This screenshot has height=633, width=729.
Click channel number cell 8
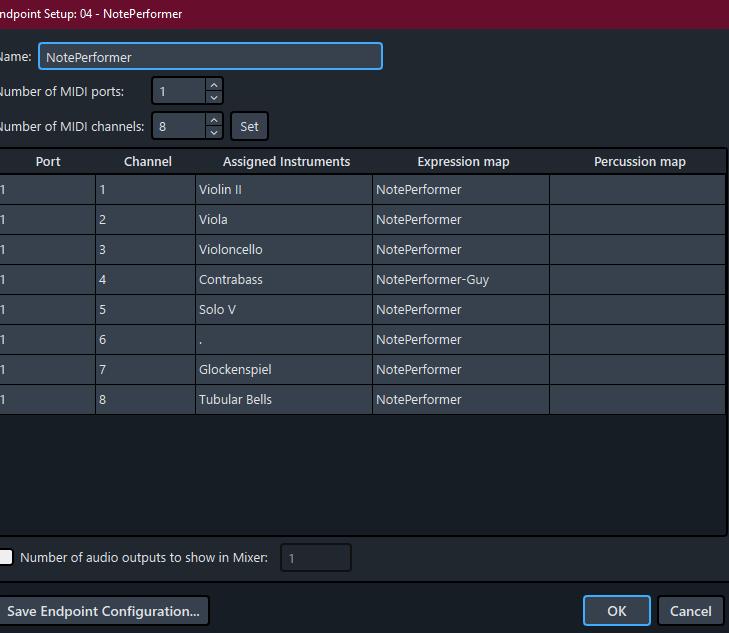pos(146,399)
